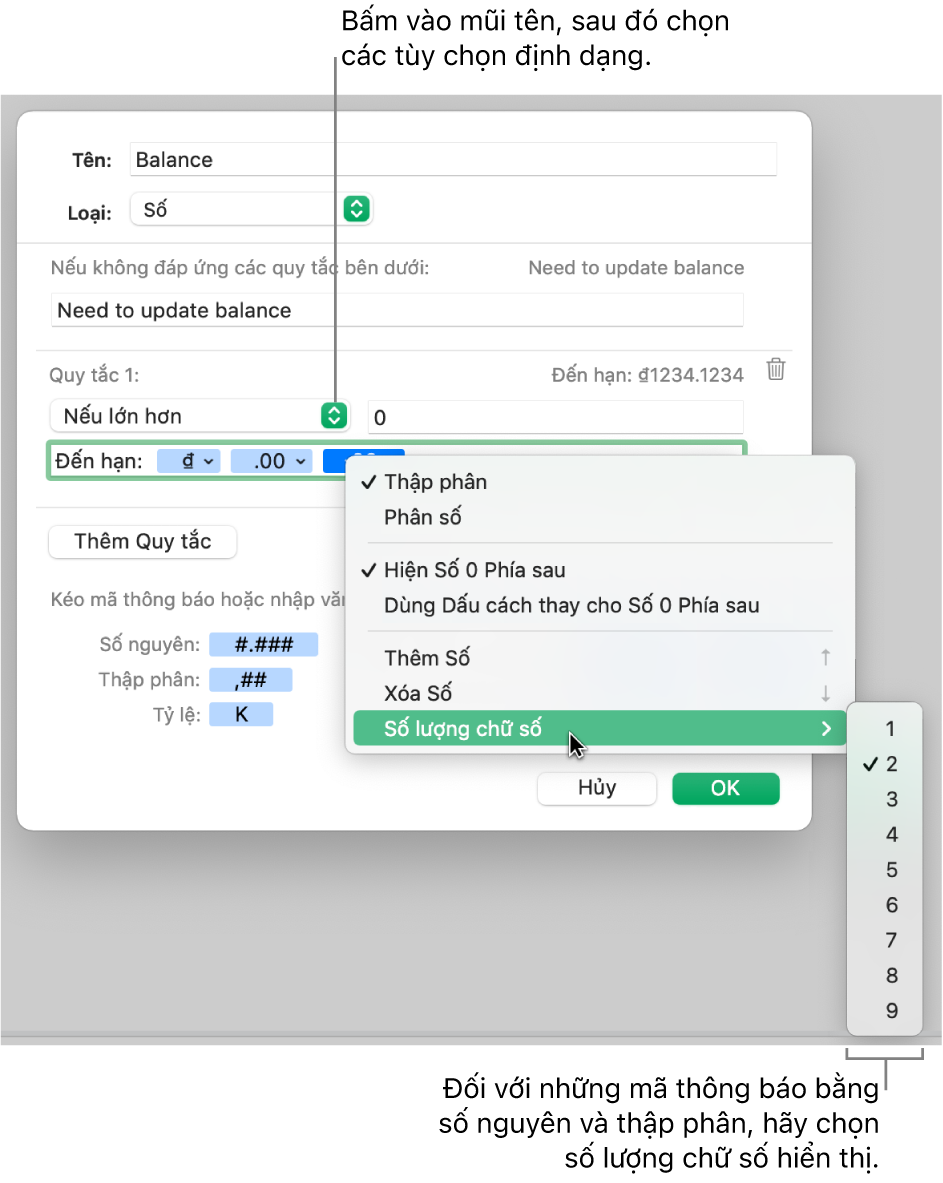Expand the .00 decimal token arrow
Screen dimensions: 943x1183
pyautogui.click(x=300, y=461)
